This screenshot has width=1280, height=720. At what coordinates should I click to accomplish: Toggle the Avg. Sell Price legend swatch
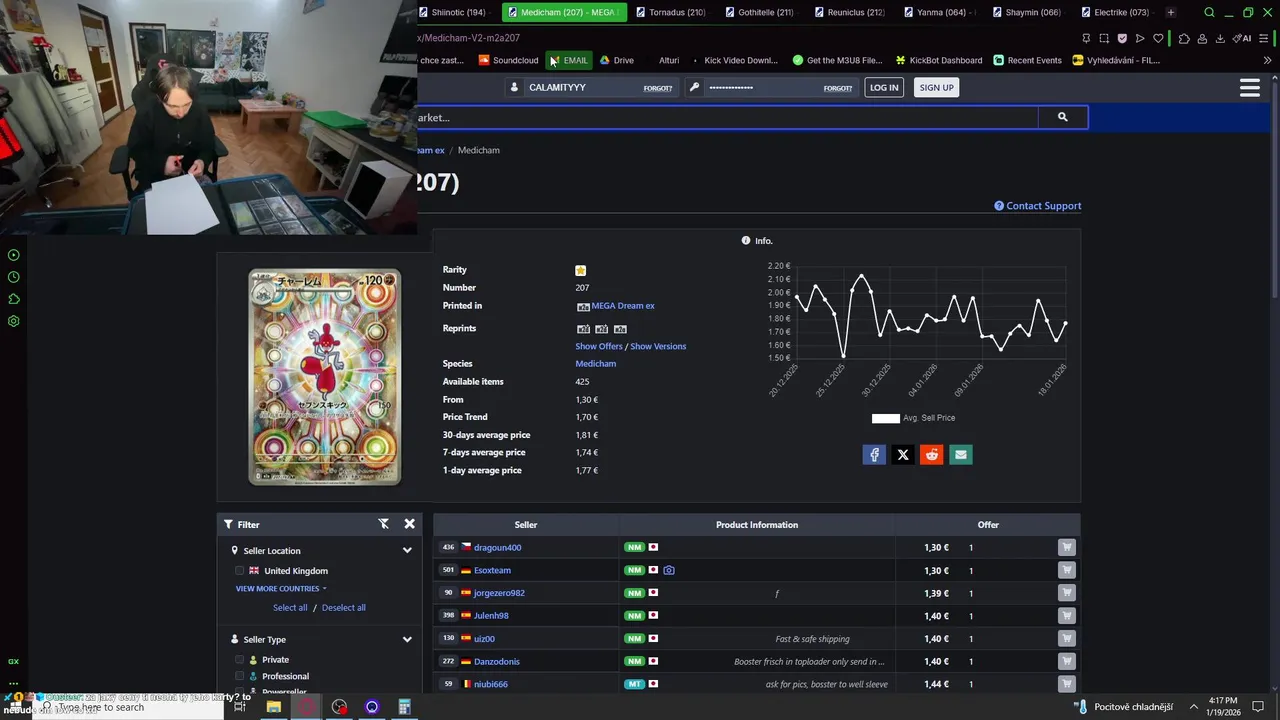[x=886, y=418]
